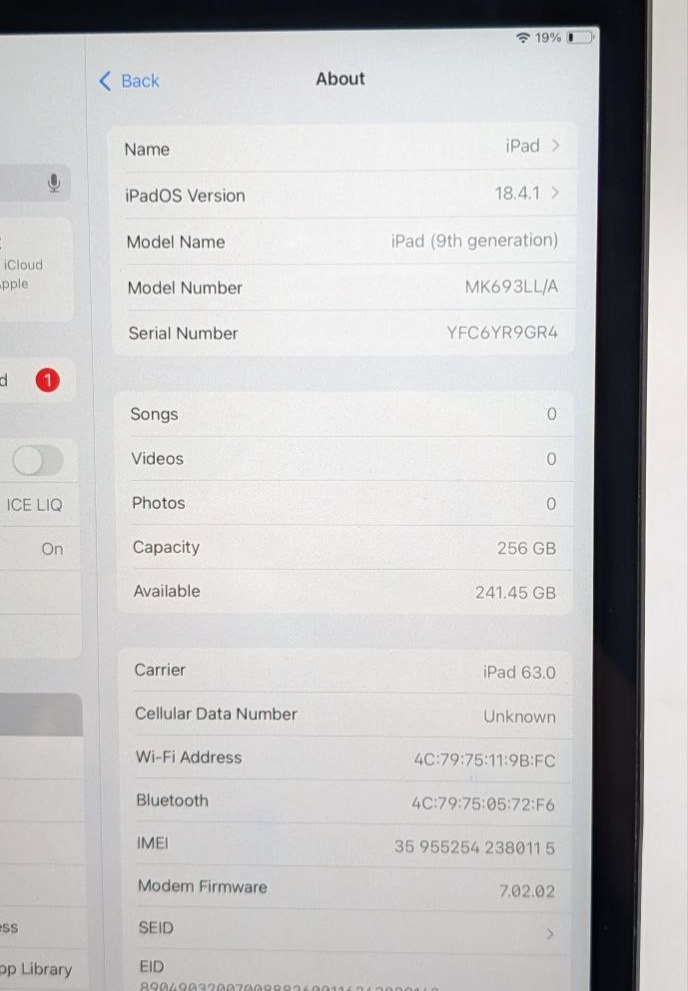The width and height of the screenshot is (688, 991).
Task: Tap the Capacity 256 GB value
Action: coord(526,548)
